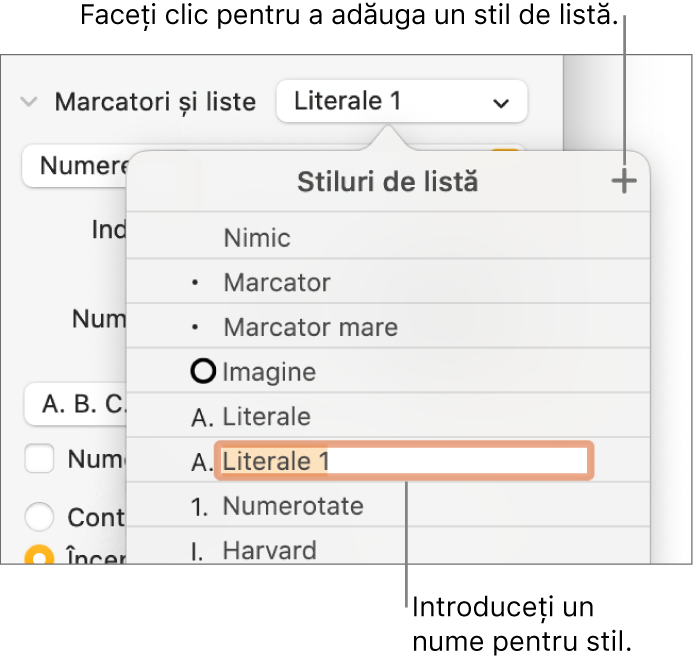Select the Literale list style
Image resolution: width=694 pixels, height=662 pixels.
[x=388, y=416]
